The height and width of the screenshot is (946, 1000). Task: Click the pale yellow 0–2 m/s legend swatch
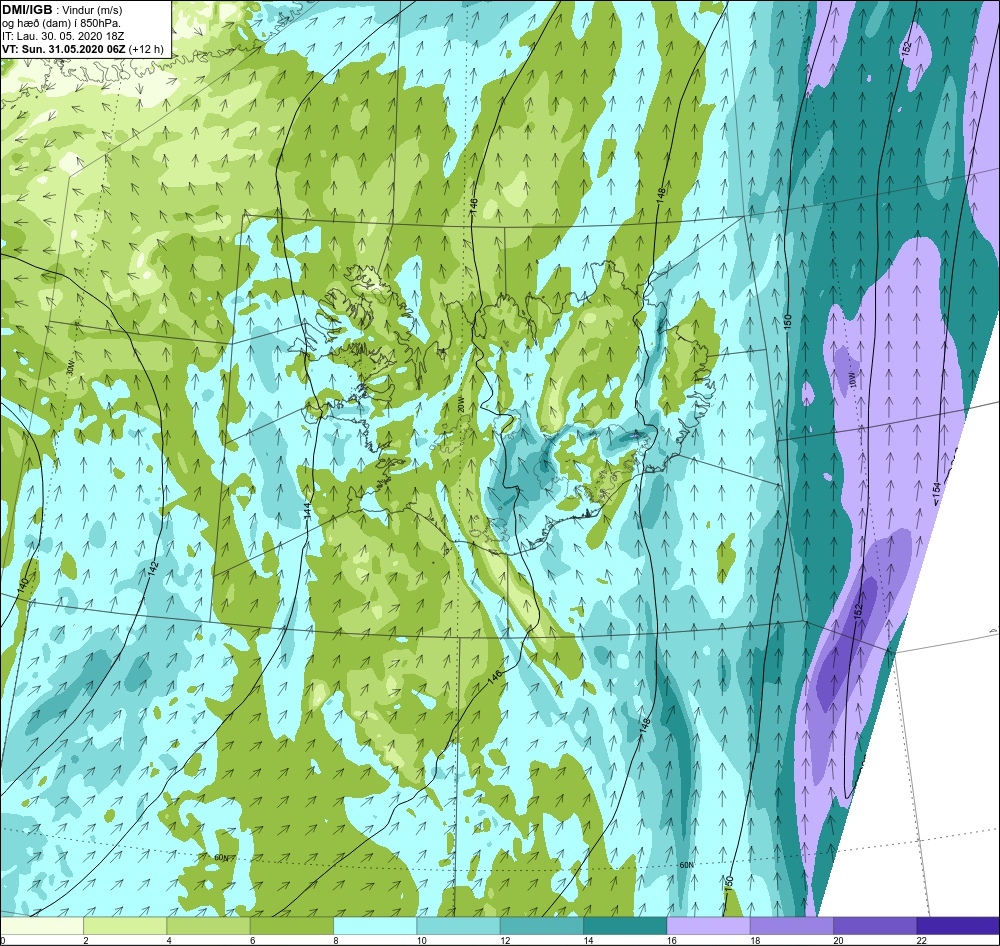(x=41, y=925)
